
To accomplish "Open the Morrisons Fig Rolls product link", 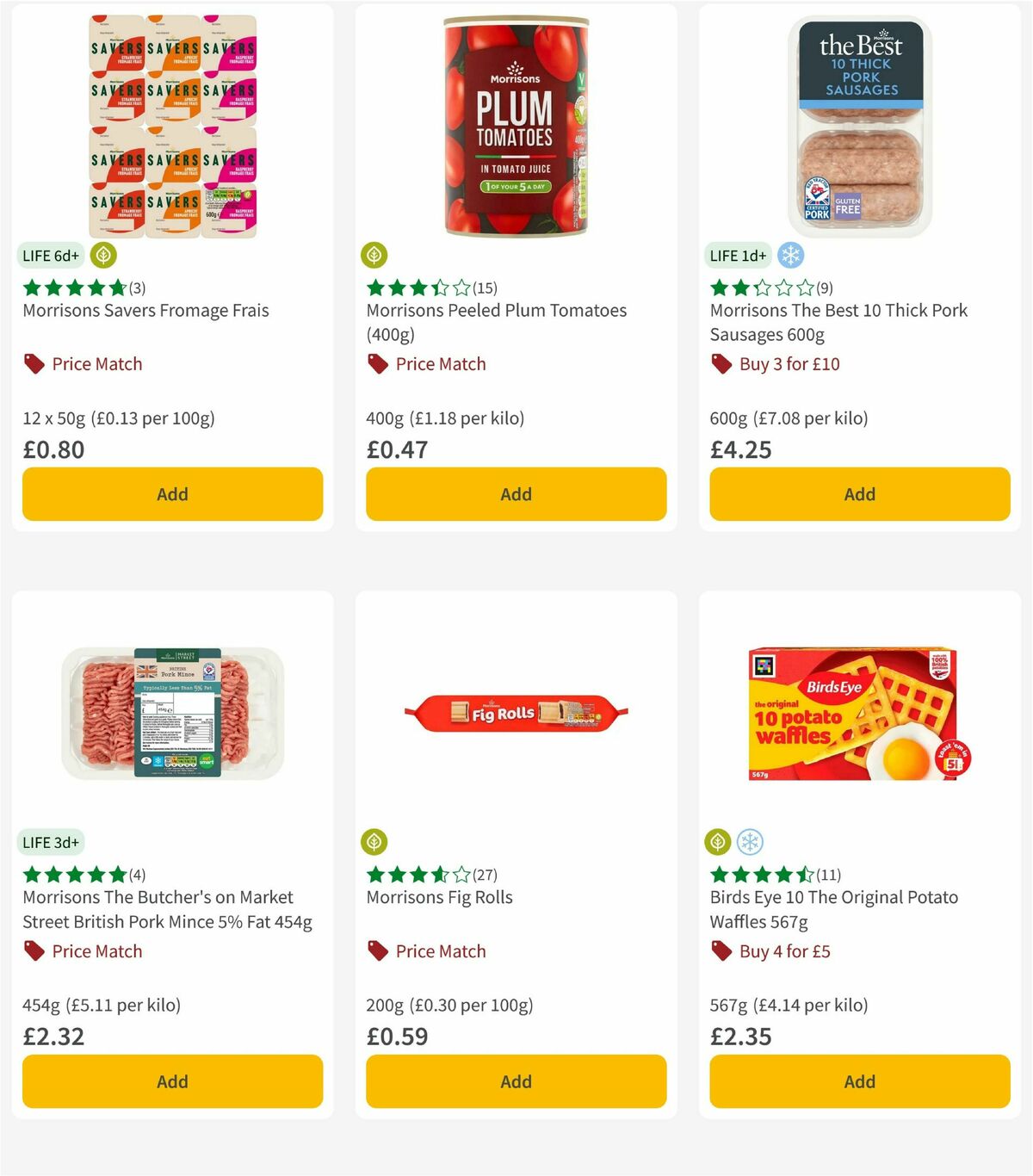I will click(441, 897).
